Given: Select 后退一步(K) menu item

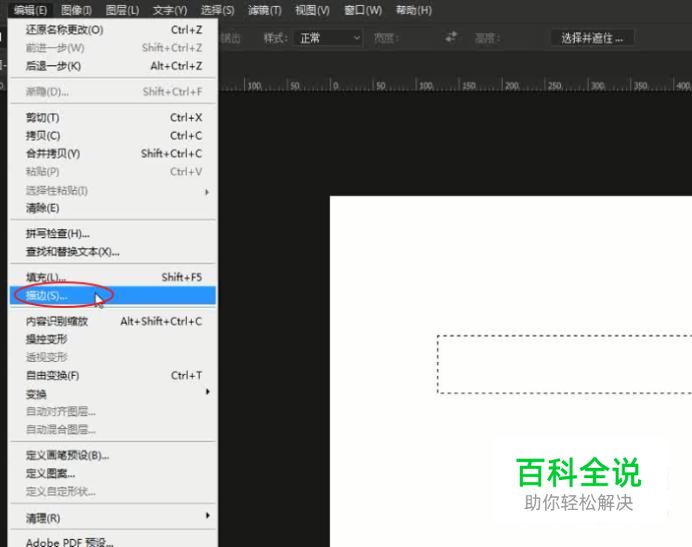Looking at the screenshot, I should [113, 66].
